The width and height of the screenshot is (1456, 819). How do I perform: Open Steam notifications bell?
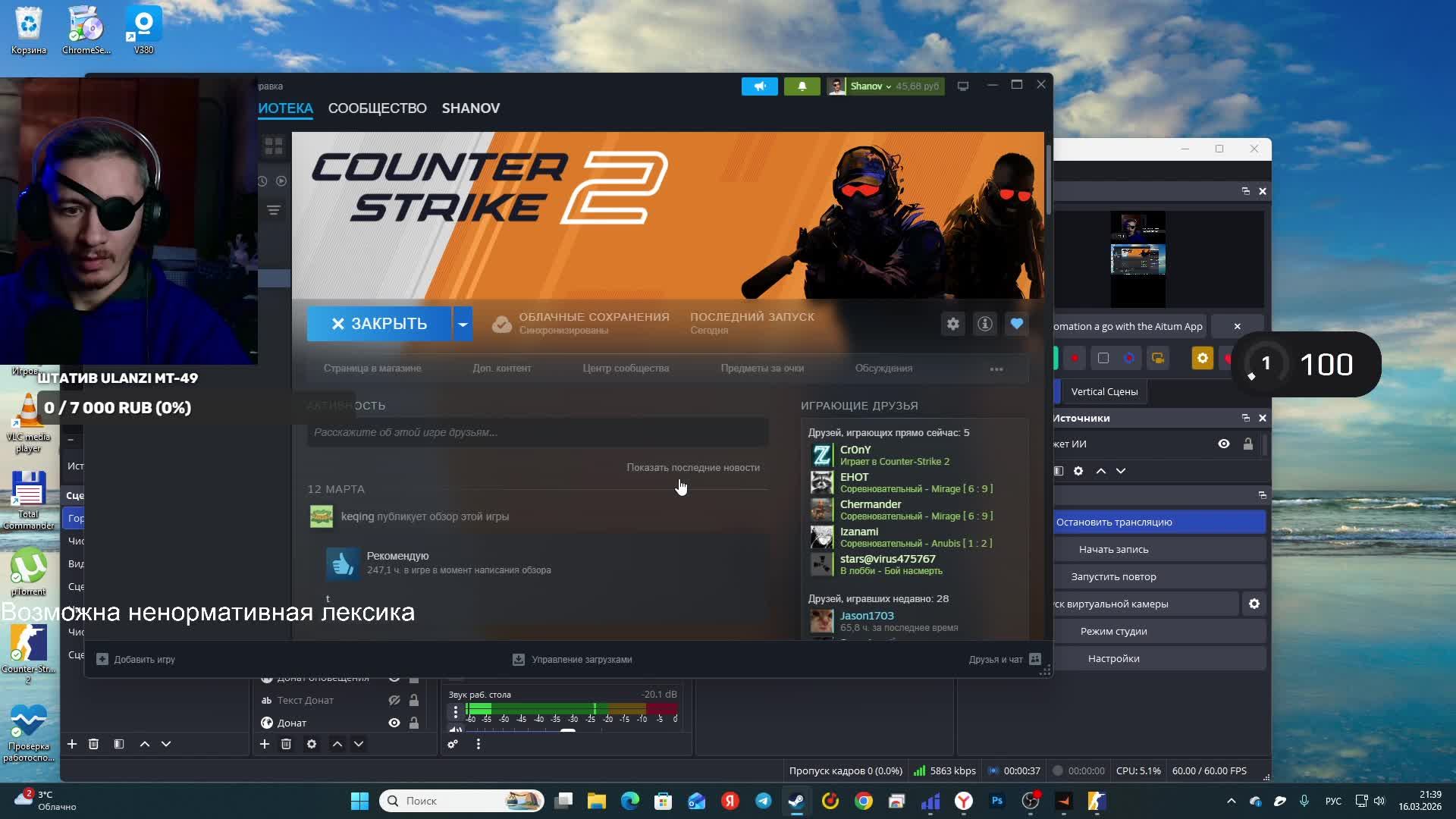coord(802,86)
